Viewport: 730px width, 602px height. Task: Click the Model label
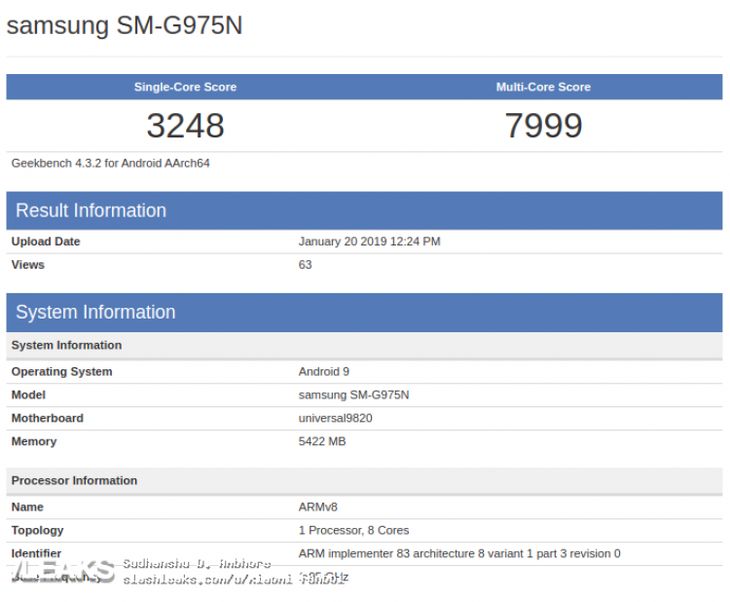(28, 395)
